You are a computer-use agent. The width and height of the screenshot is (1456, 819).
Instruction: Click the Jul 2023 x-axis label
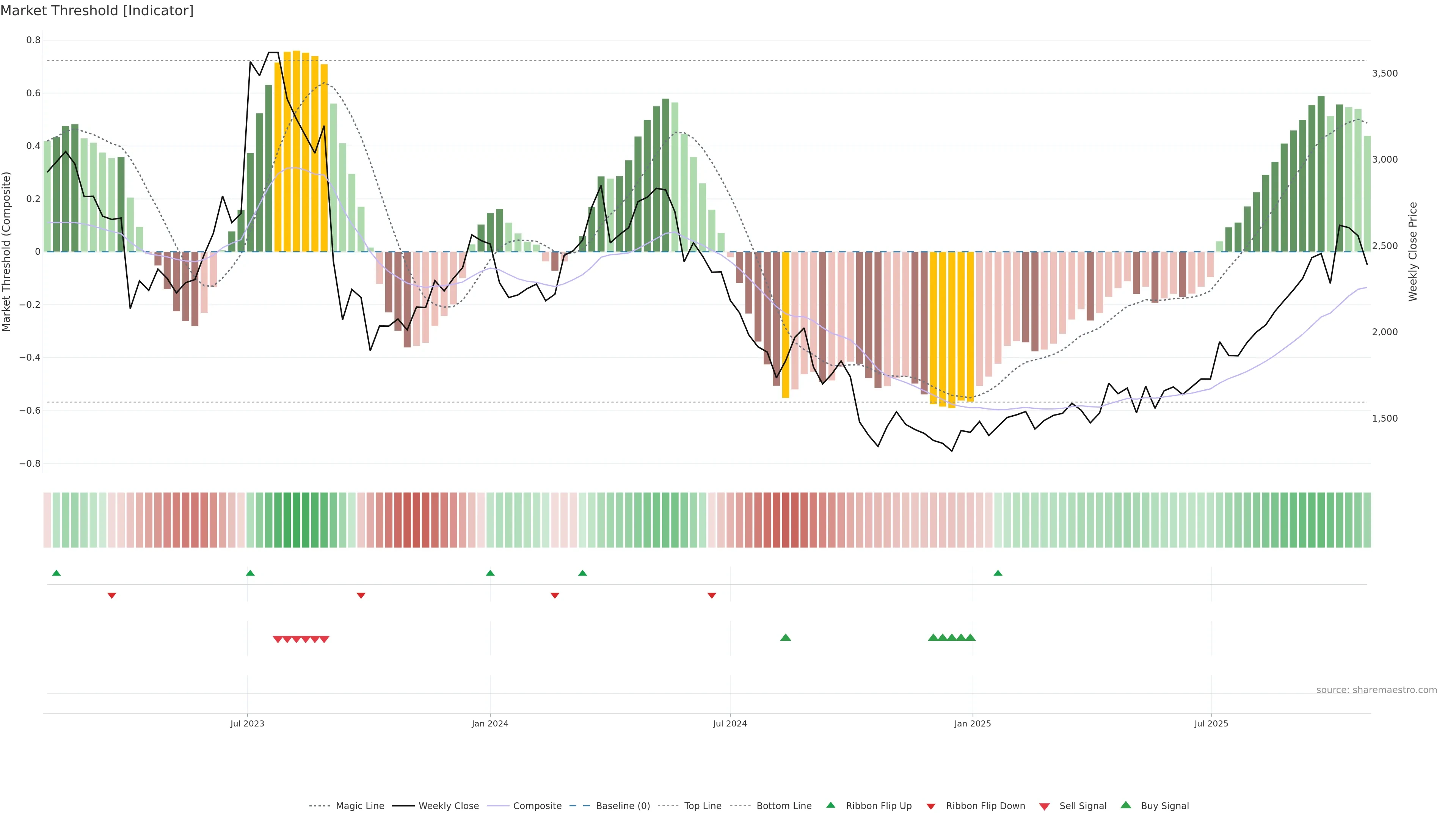(247, 723)
